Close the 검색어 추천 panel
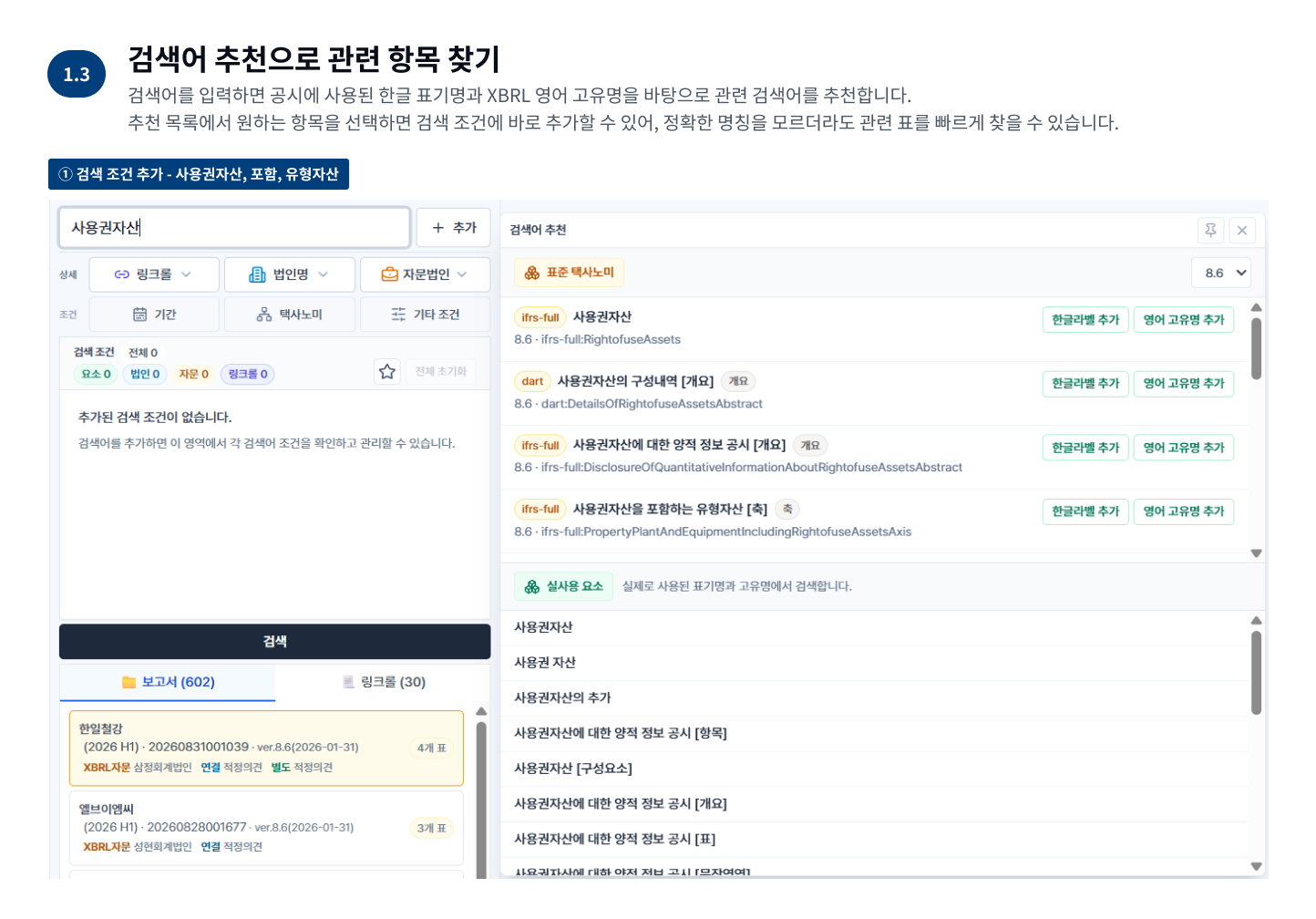The height and width of the screenshot is (919, 1316). (x=1242, y=230)
